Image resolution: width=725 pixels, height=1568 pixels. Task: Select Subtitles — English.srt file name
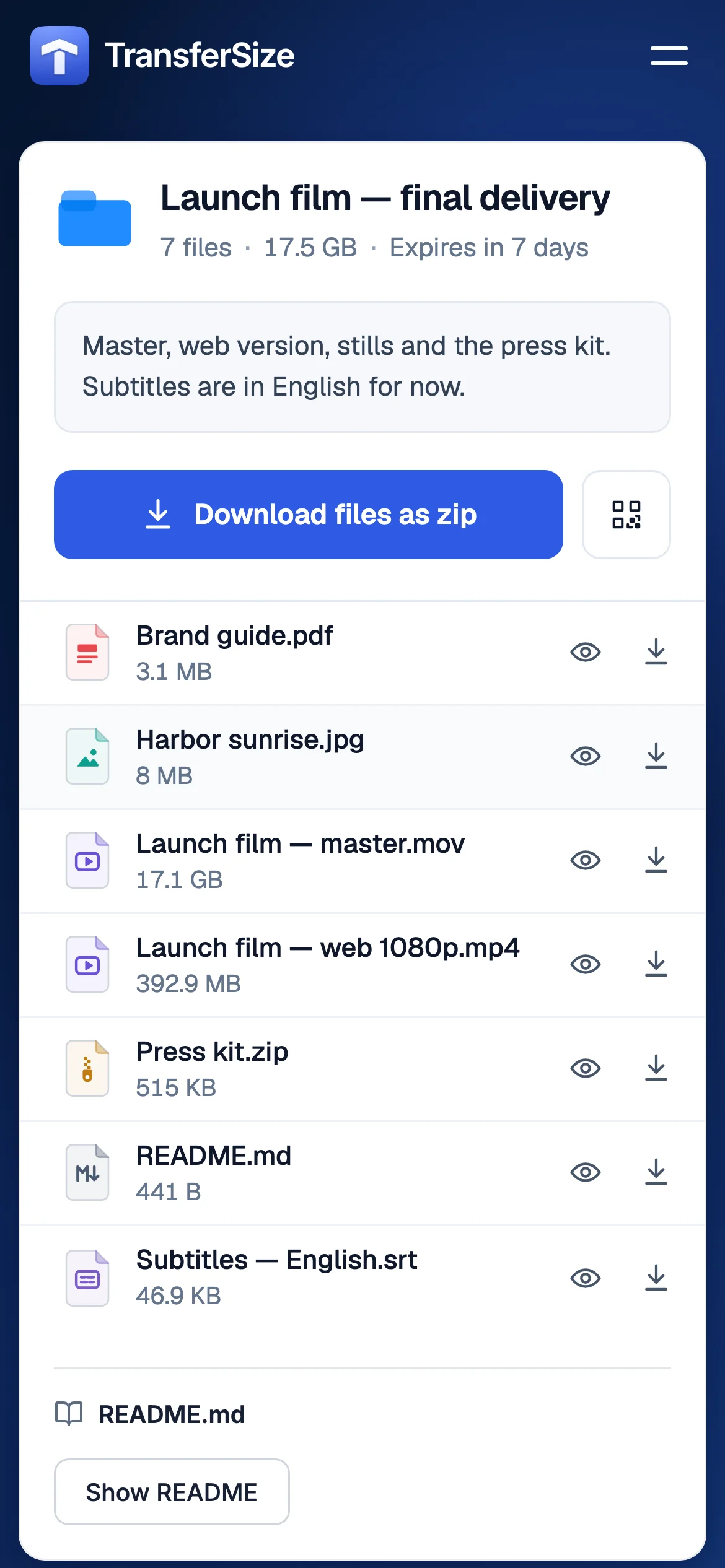coord(277,1260)
